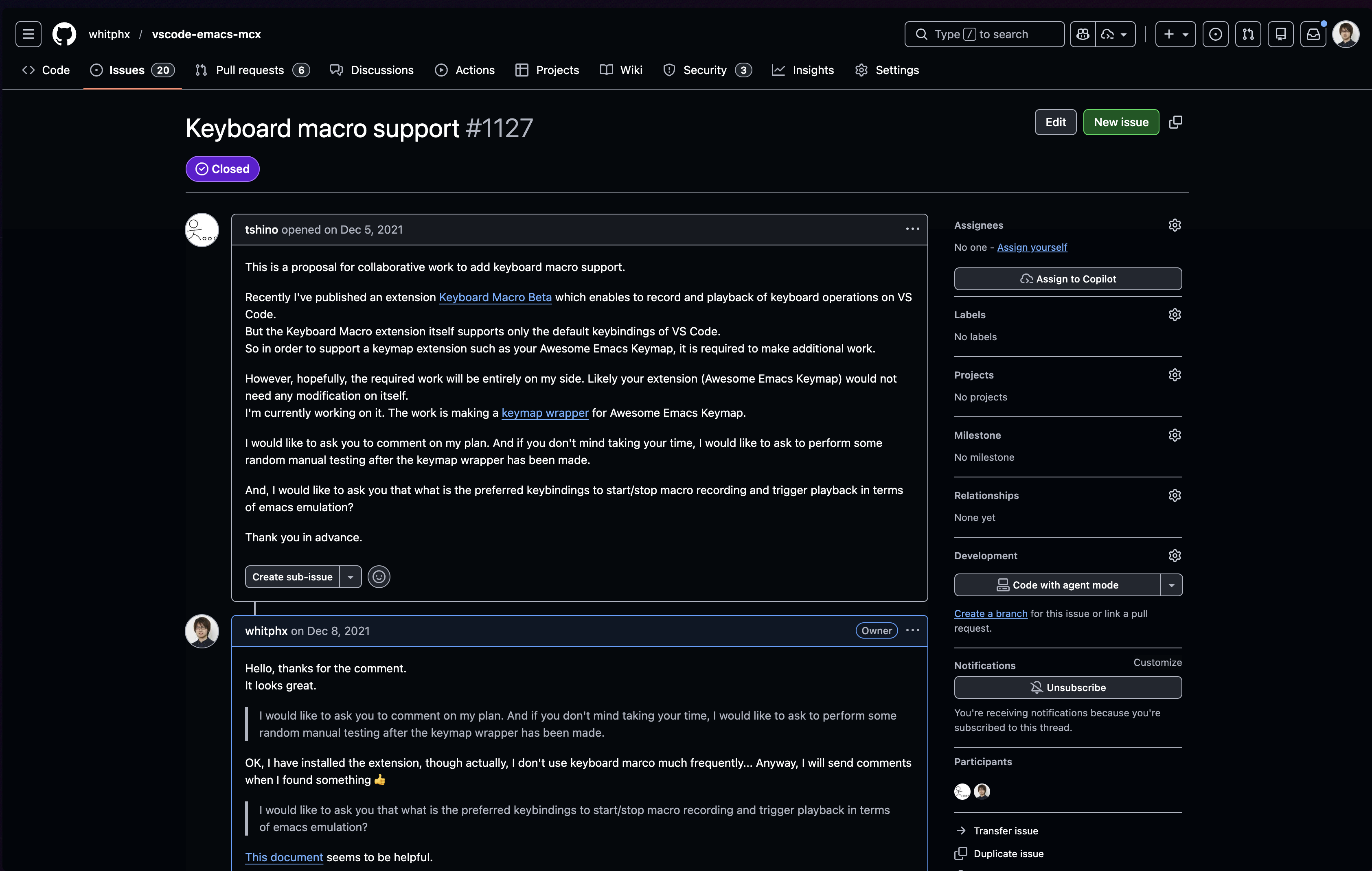Viewport: 1372px width, 871px height.
Task: Open the whitphx owner link in breadcrumb
Action: [110, 34]
